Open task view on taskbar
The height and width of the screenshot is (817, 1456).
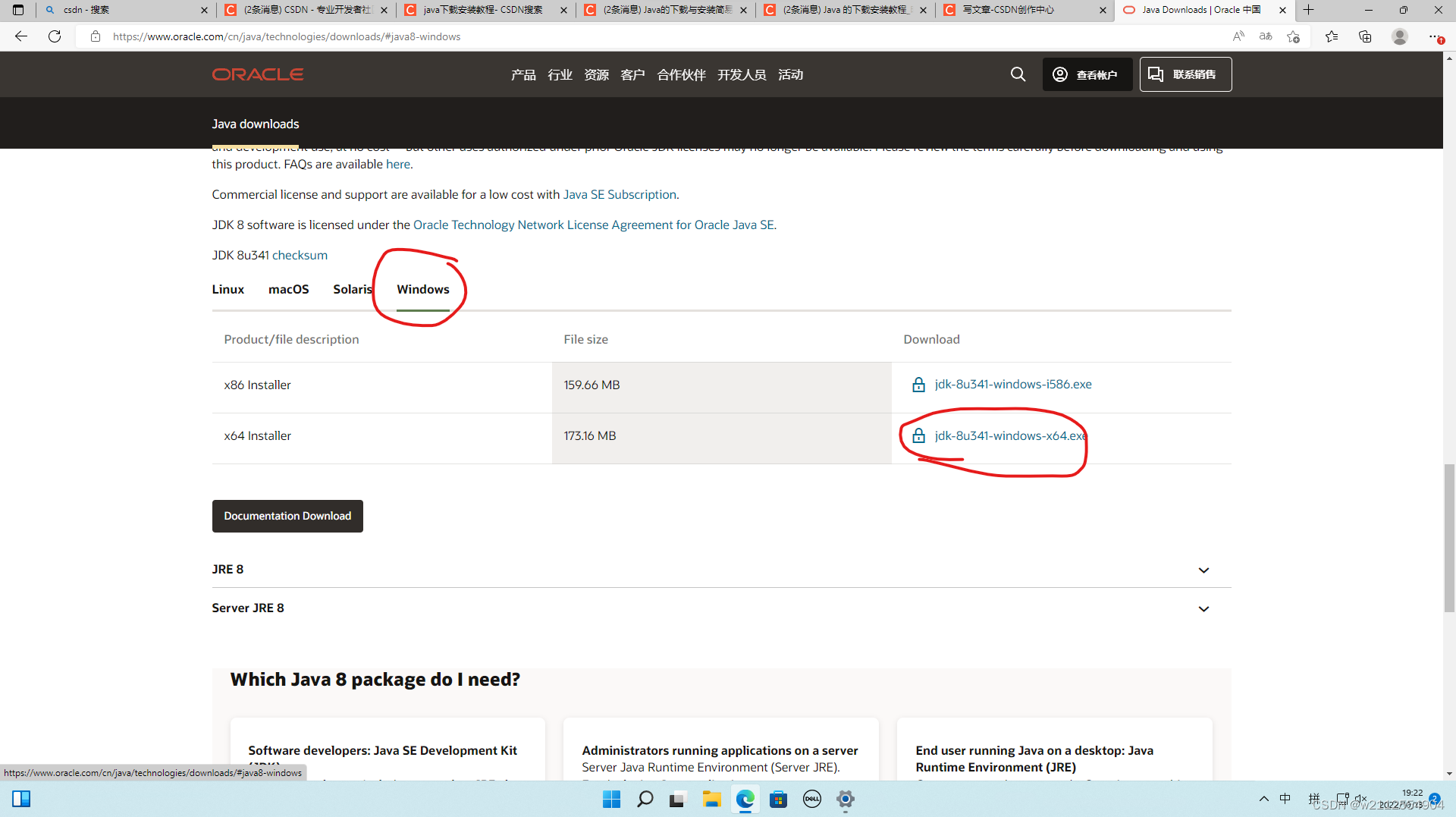point(678,799)
